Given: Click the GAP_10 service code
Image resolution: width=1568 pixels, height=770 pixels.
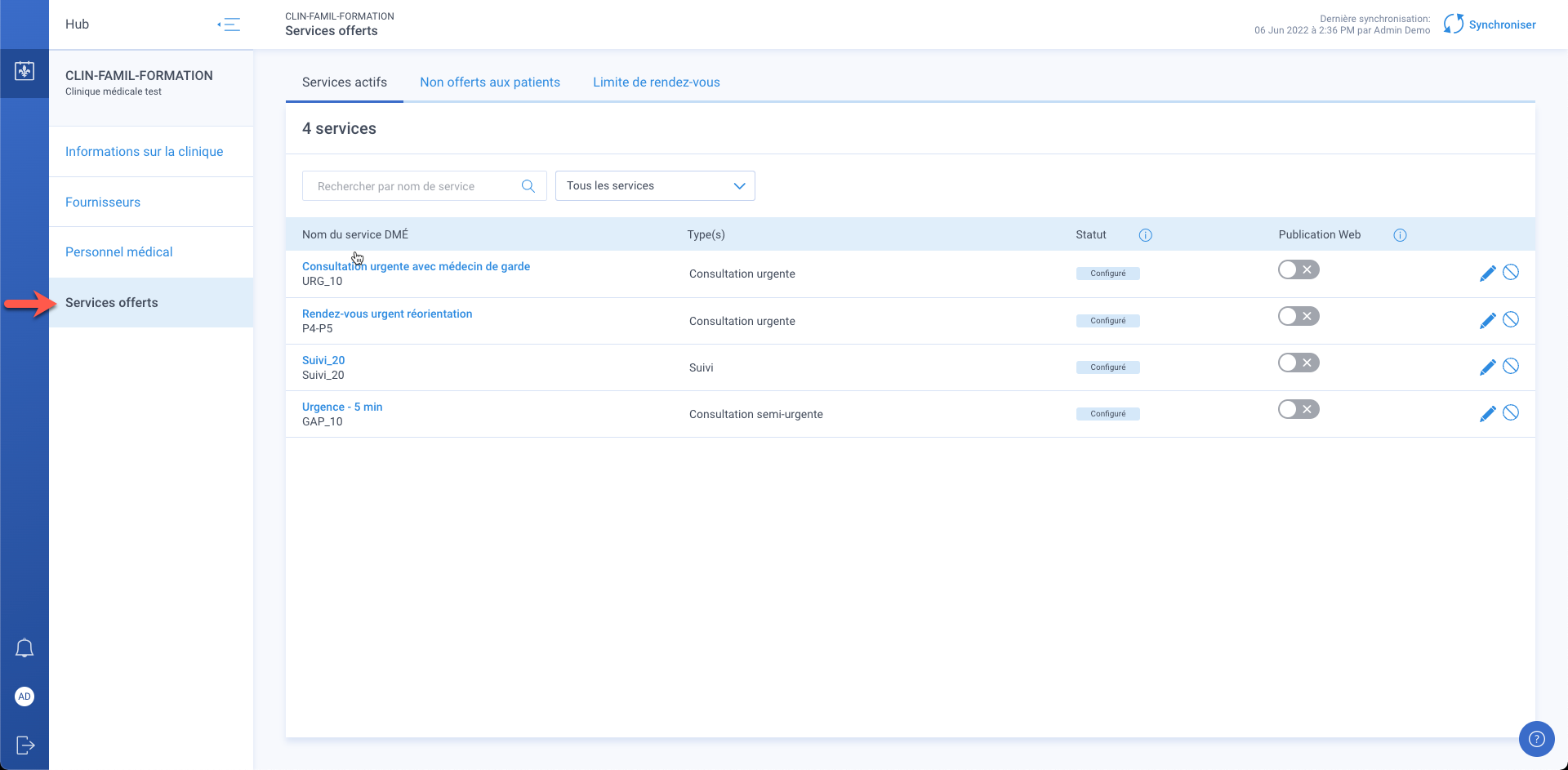Looking at the screenshot, I should (x=323, y=421).
